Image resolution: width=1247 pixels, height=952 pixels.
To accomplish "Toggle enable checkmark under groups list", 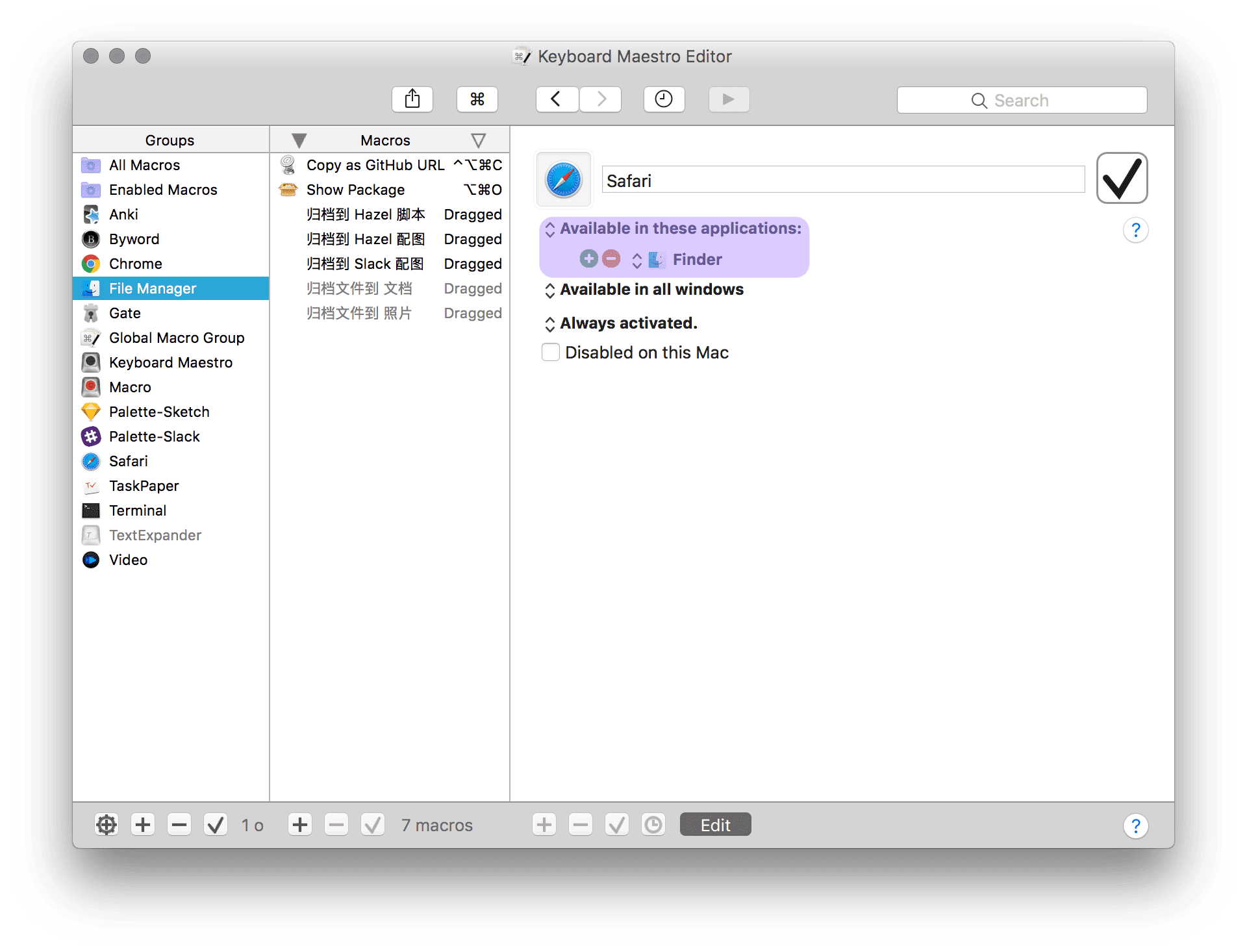I will tap(215, 825).
